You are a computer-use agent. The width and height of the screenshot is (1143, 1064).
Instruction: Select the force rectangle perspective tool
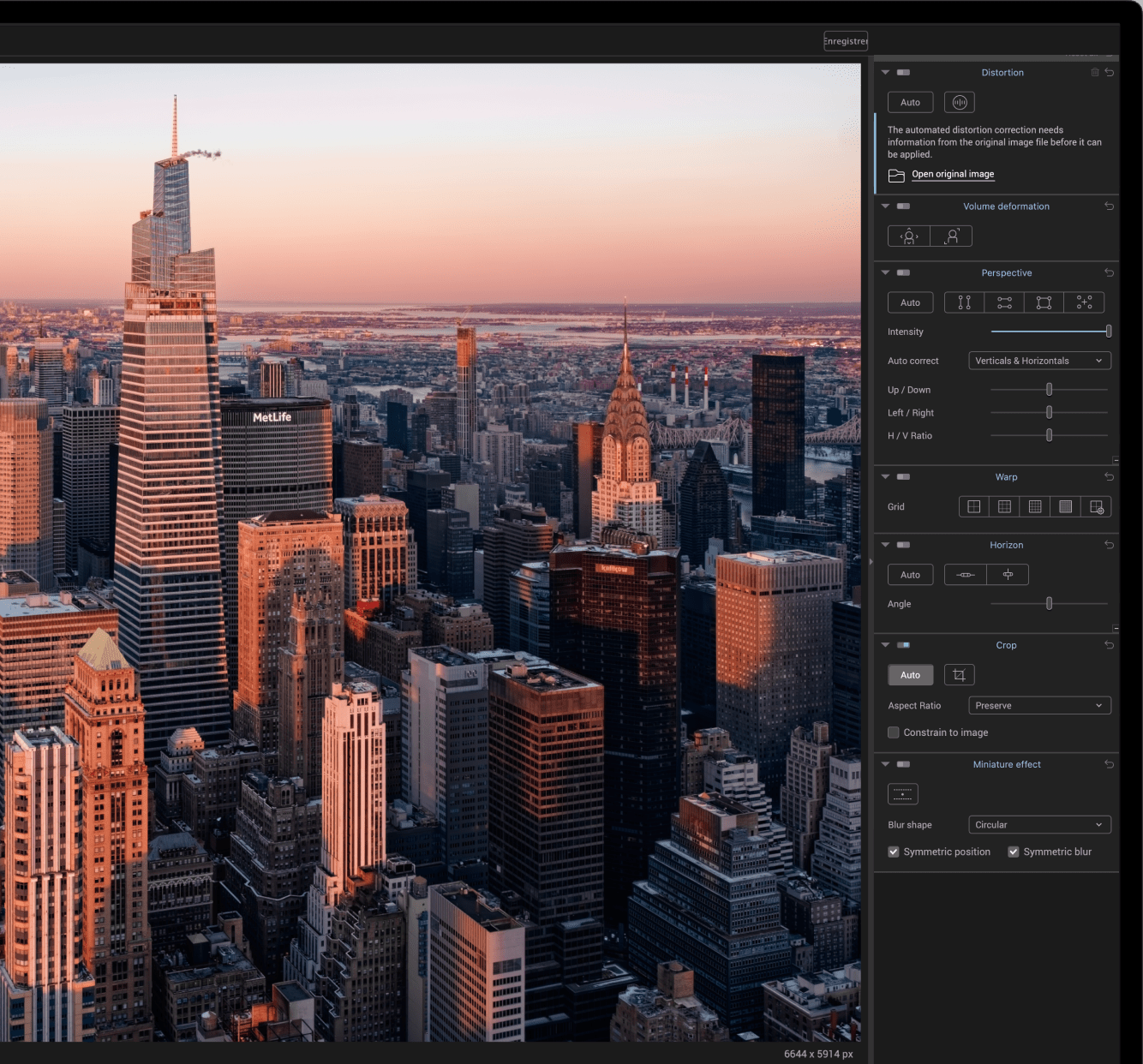point(1044,302)
